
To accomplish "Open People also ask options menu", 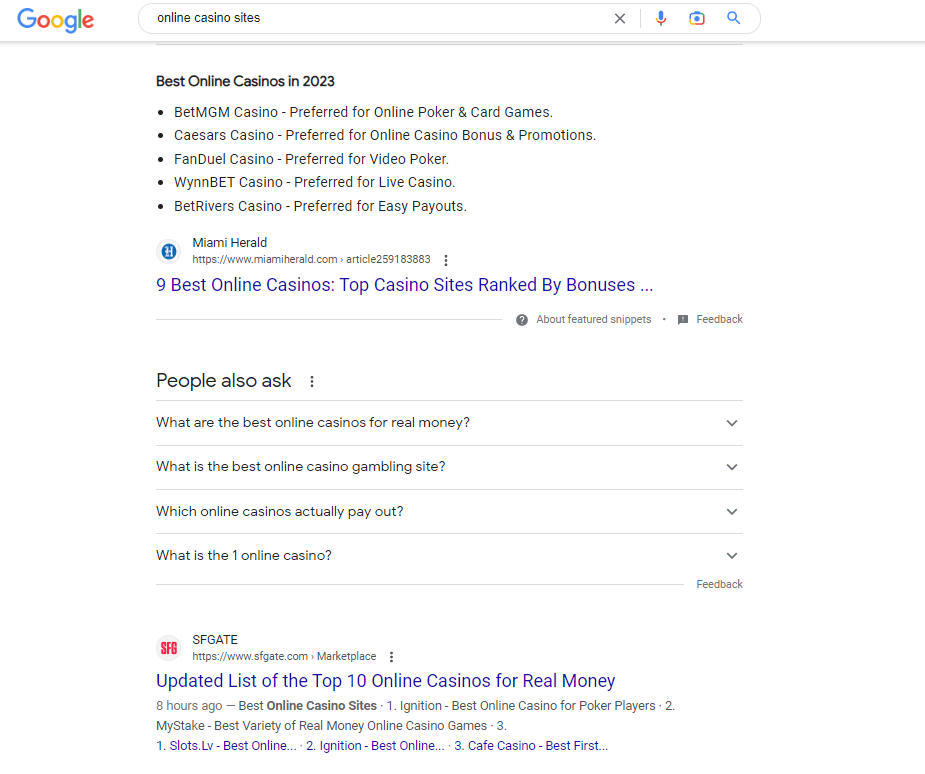I will [x=312, y=382].
